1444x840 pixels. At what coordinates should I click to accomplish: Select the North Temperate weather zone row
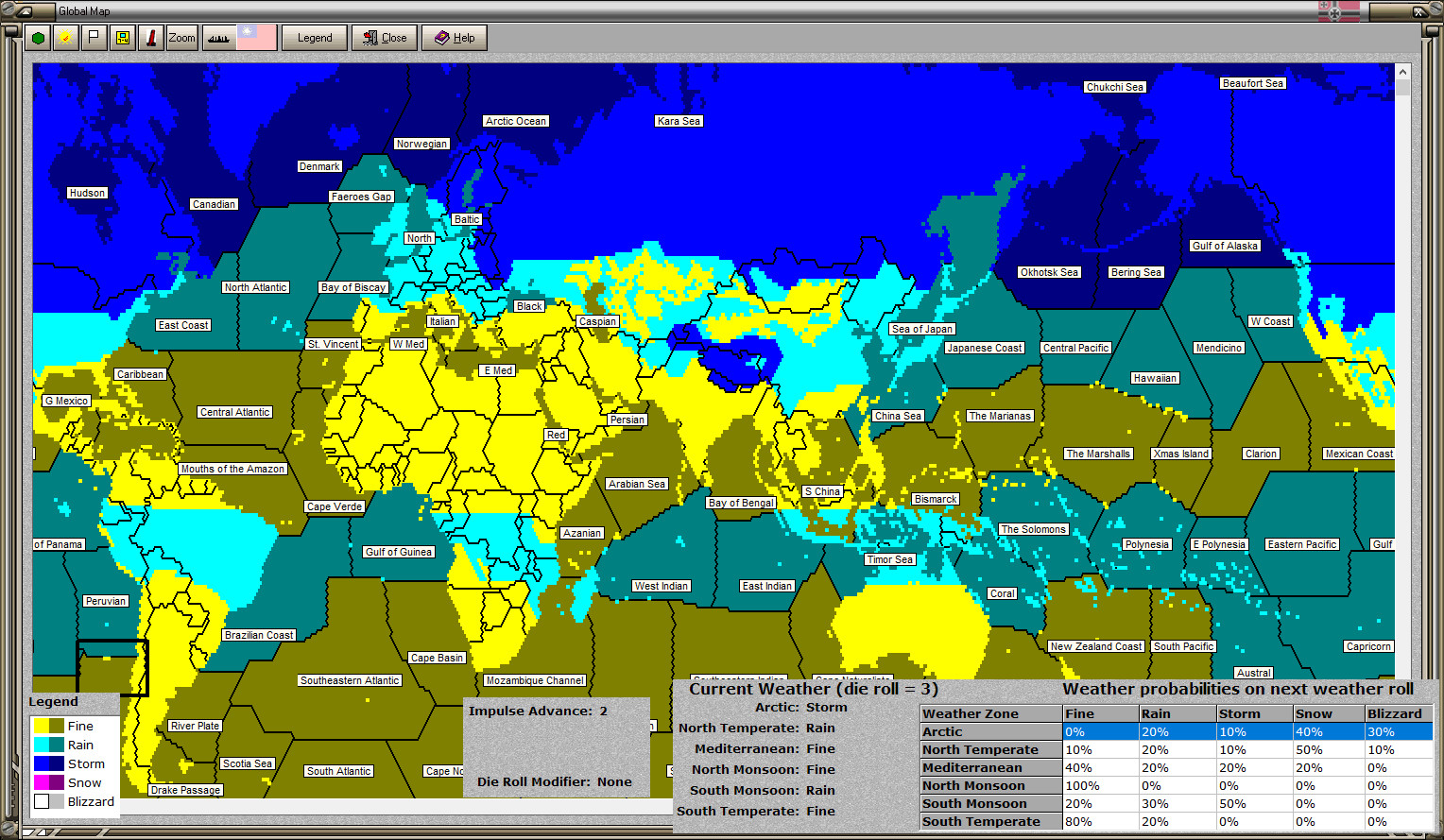tap(1177, 750)
